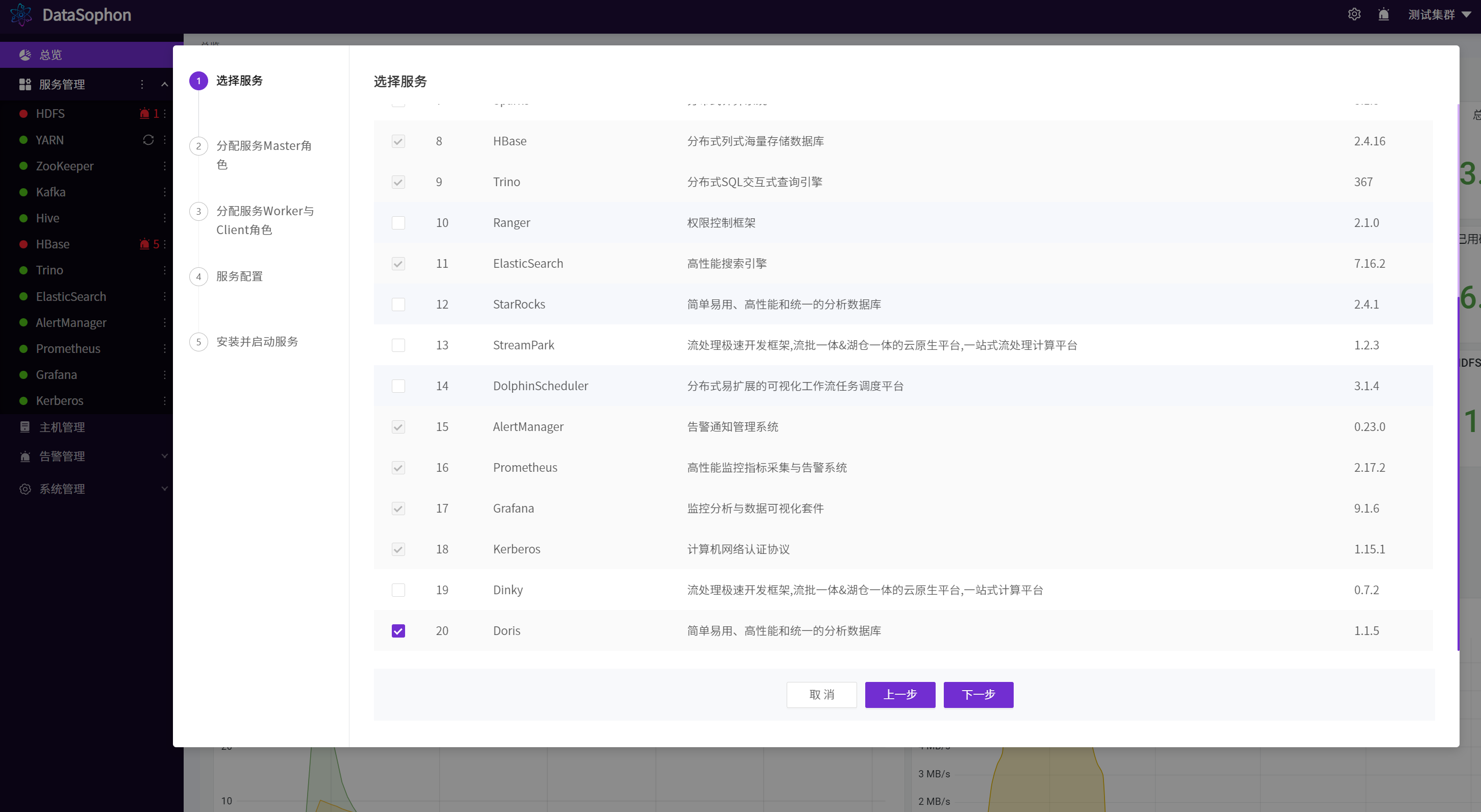Open the settings gear in header
This screenshot has height=812, width=1481.
[1354, 14]
